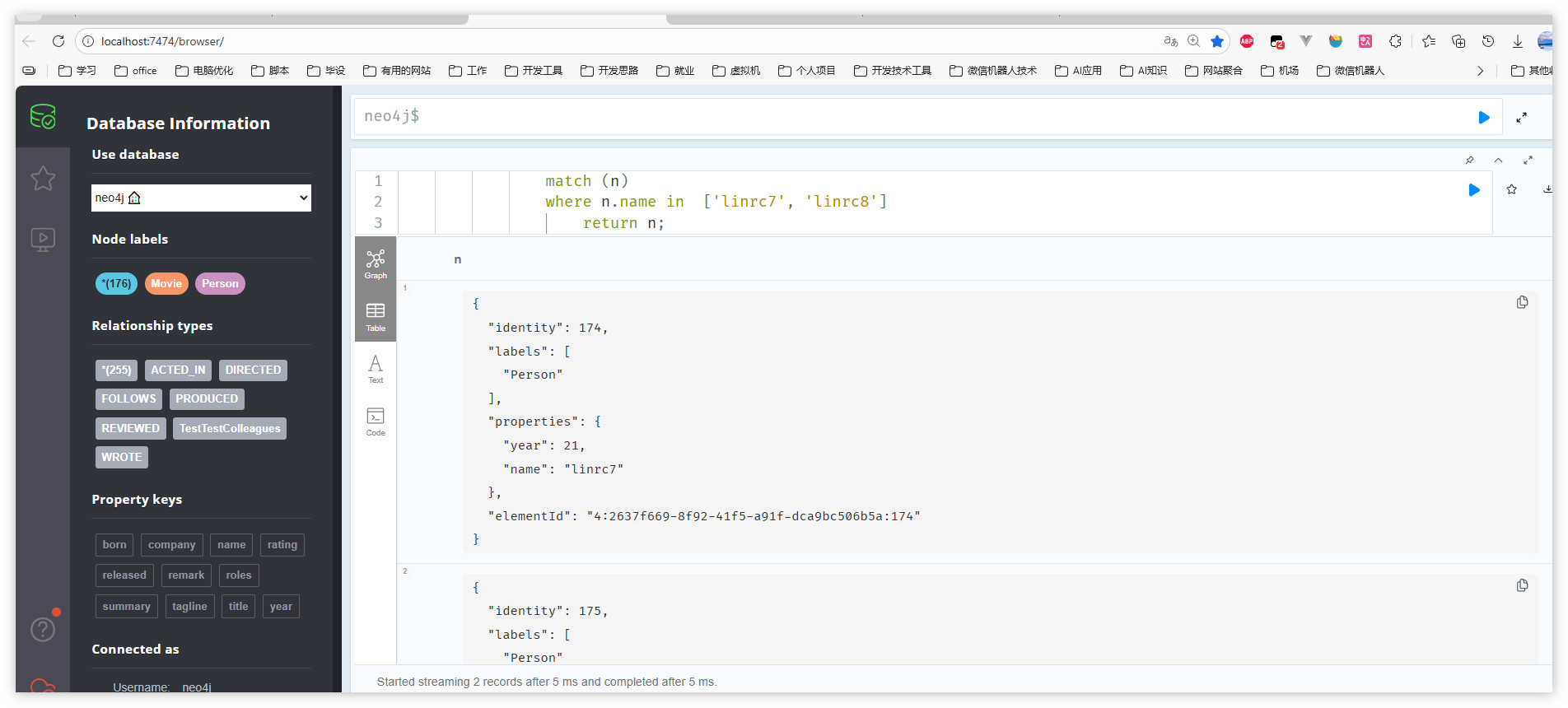The image size is (1568, 708).
Task: Open the Guides sidebar icon
Action: click(43, 240)
